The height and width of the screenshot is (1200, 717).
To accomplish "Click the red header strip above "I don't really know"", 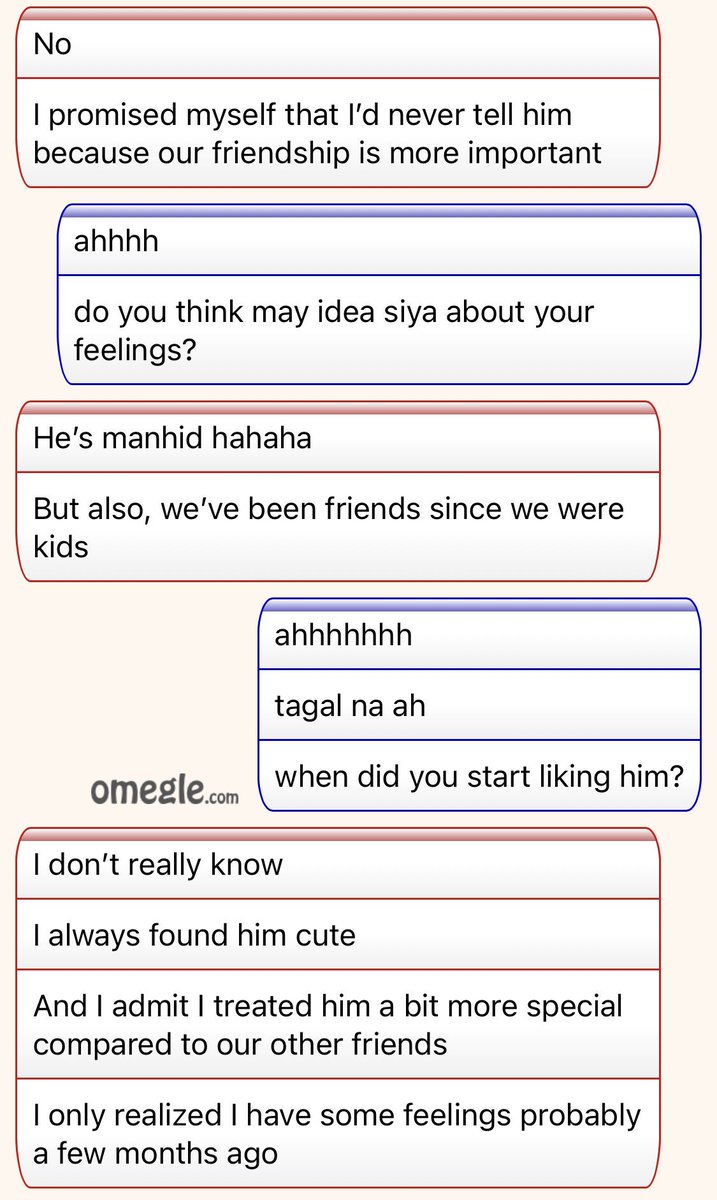I will pos(338,834).
